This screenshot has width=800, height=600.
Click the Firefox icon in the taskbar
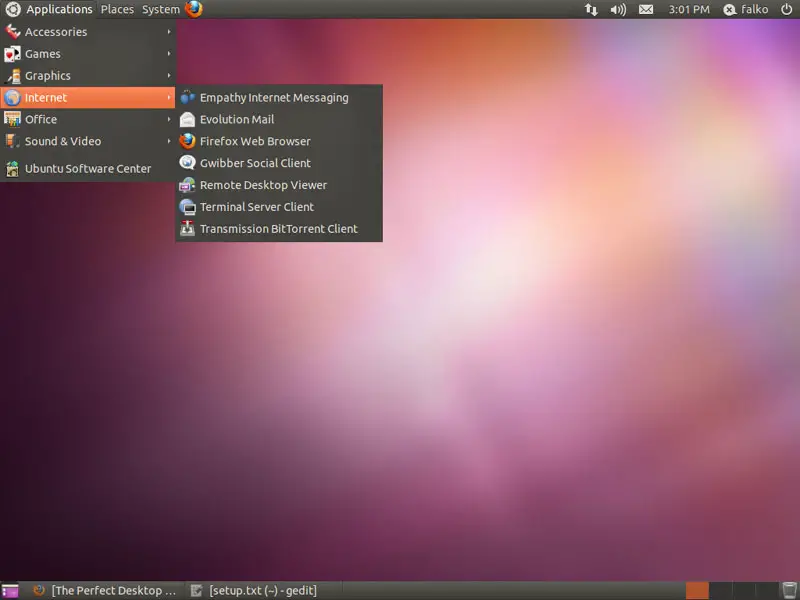click(x=39, y=591)
